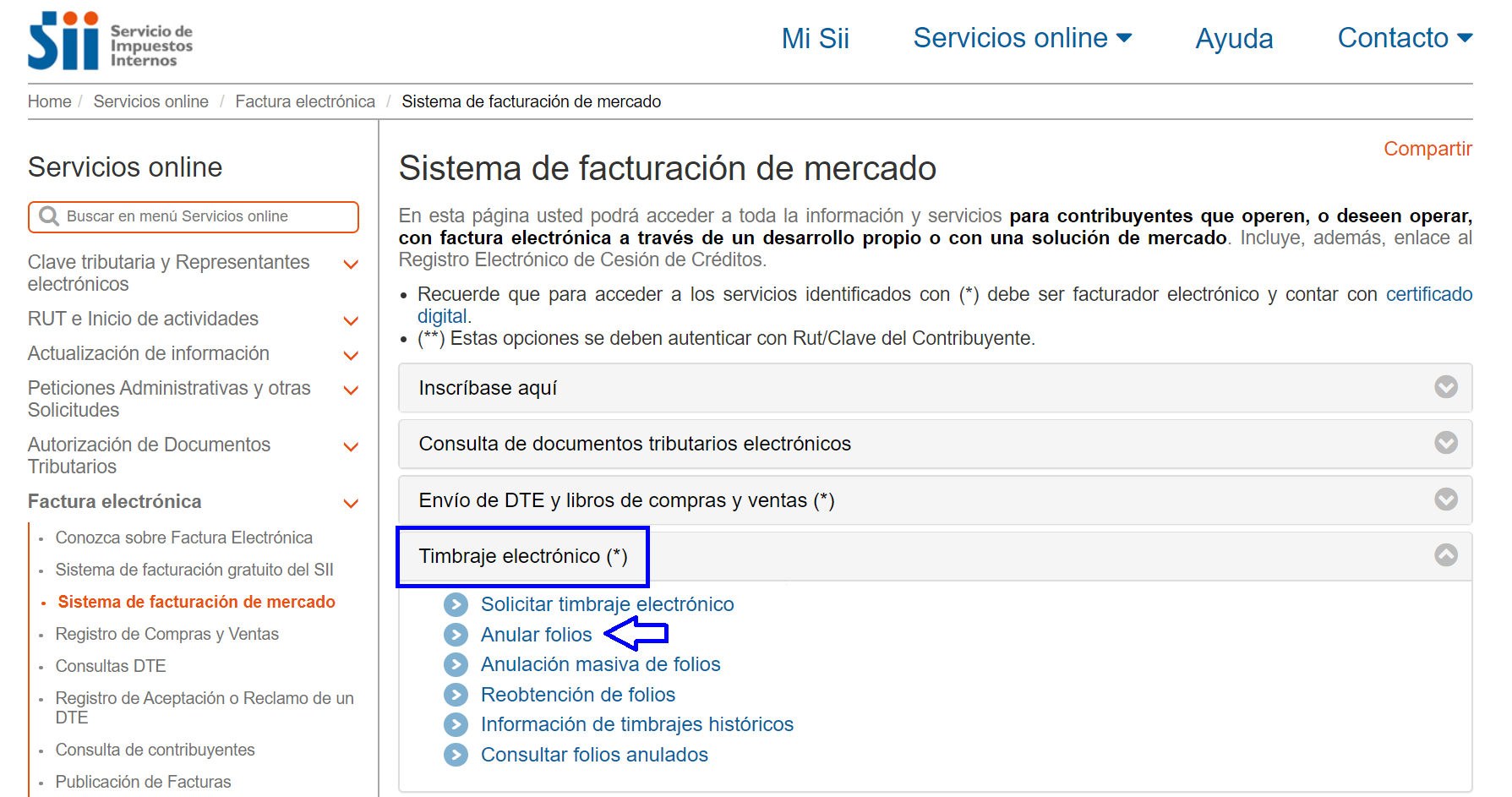The image size is (1512, 797).
Task: Open the Contacto dropdown menu
Action: [1404, 38]
